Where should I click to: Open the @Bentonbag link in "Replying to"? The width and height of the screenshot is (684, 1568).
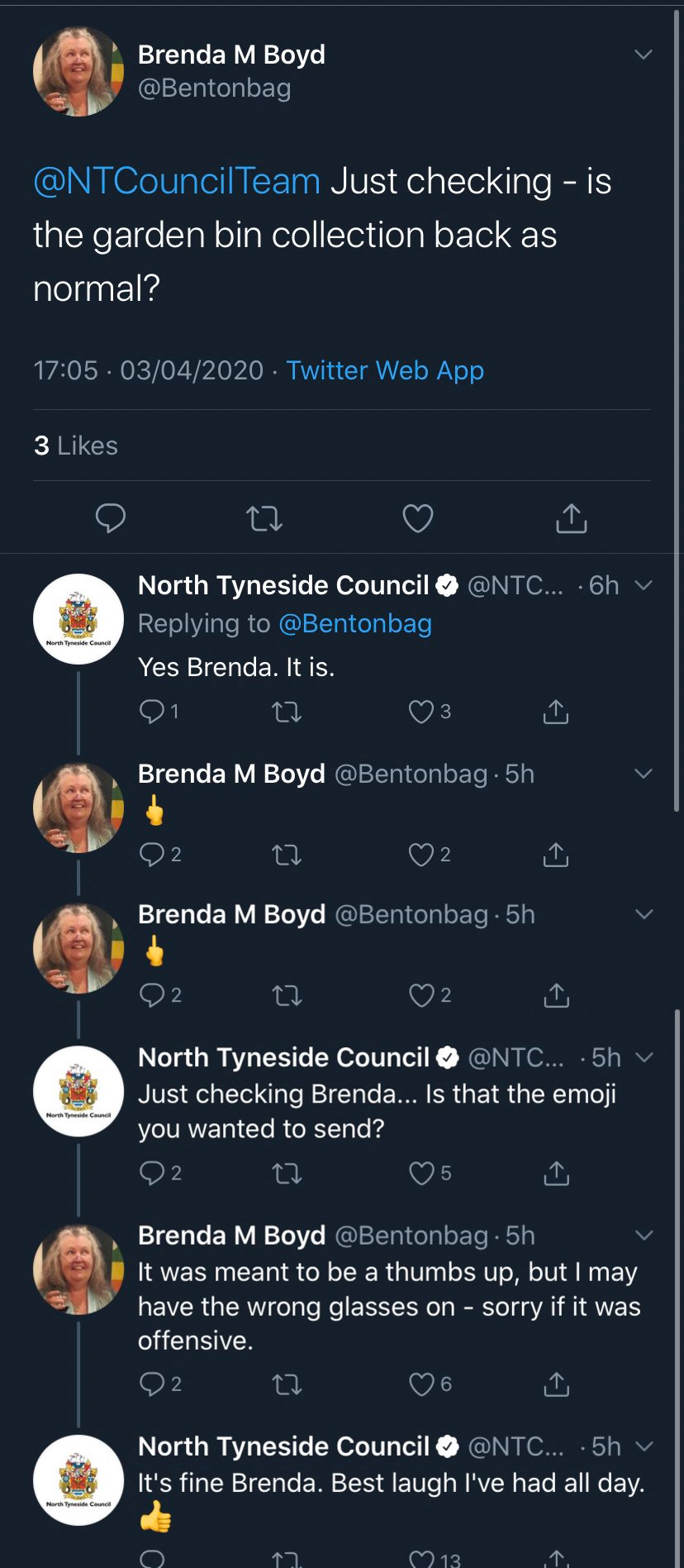(355, 623)
